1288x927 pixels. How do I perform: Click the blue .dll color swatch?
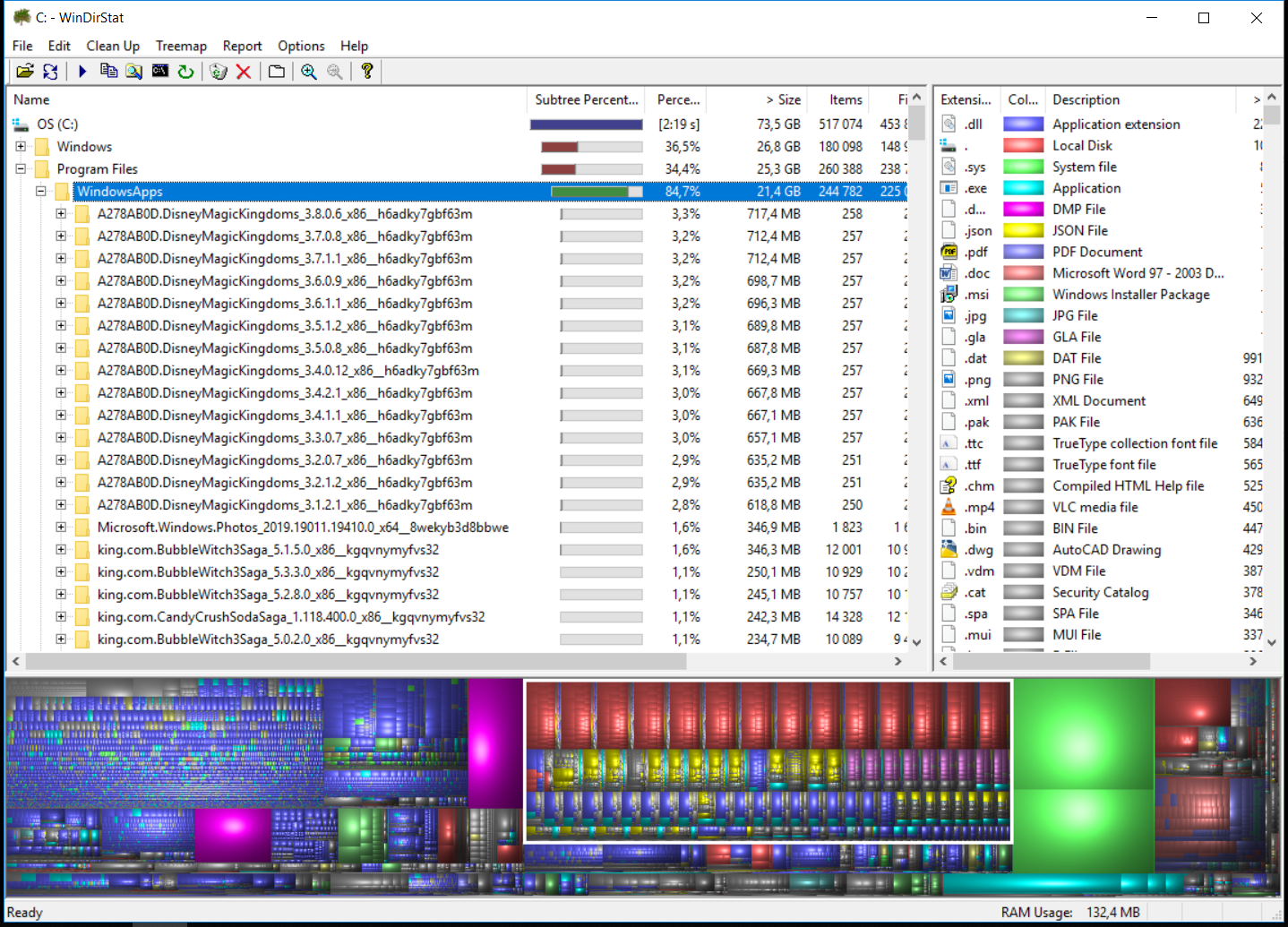click(1023, 124)
